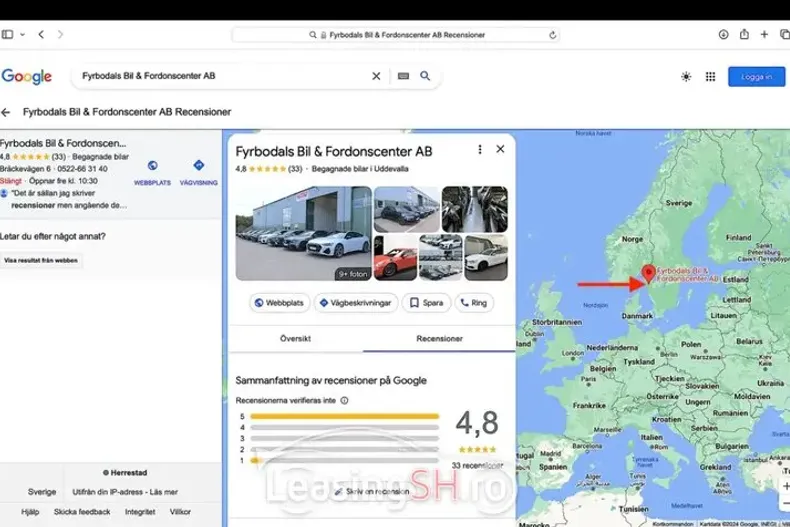This screenshot has width=790, height=527.
Task: Switch to the Översikt tab
Action: pos(297,339)
